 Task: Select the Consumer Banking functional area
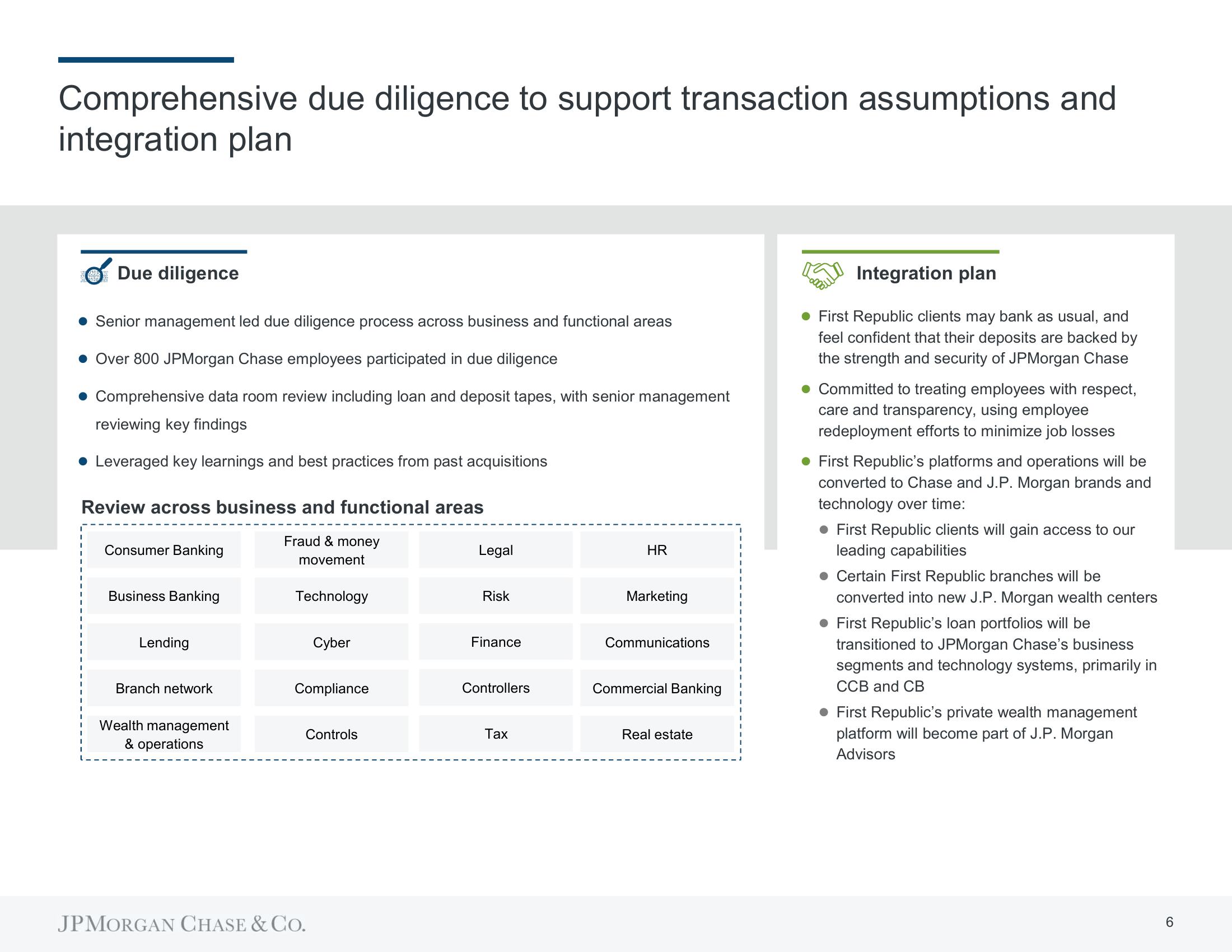(x=153, y=550)
